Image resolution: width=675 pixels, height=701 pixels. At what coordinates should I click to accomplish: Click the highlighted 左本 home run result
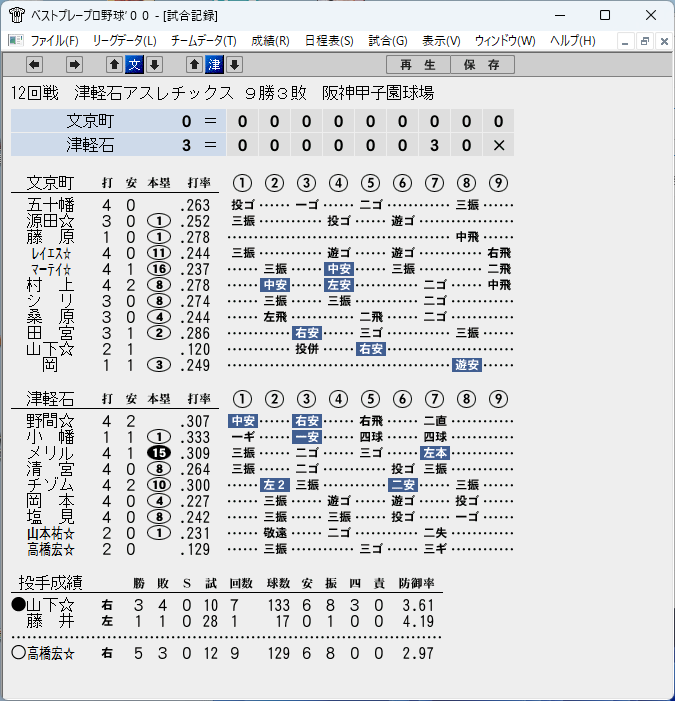pyautogui.click(x=435, y=453)
